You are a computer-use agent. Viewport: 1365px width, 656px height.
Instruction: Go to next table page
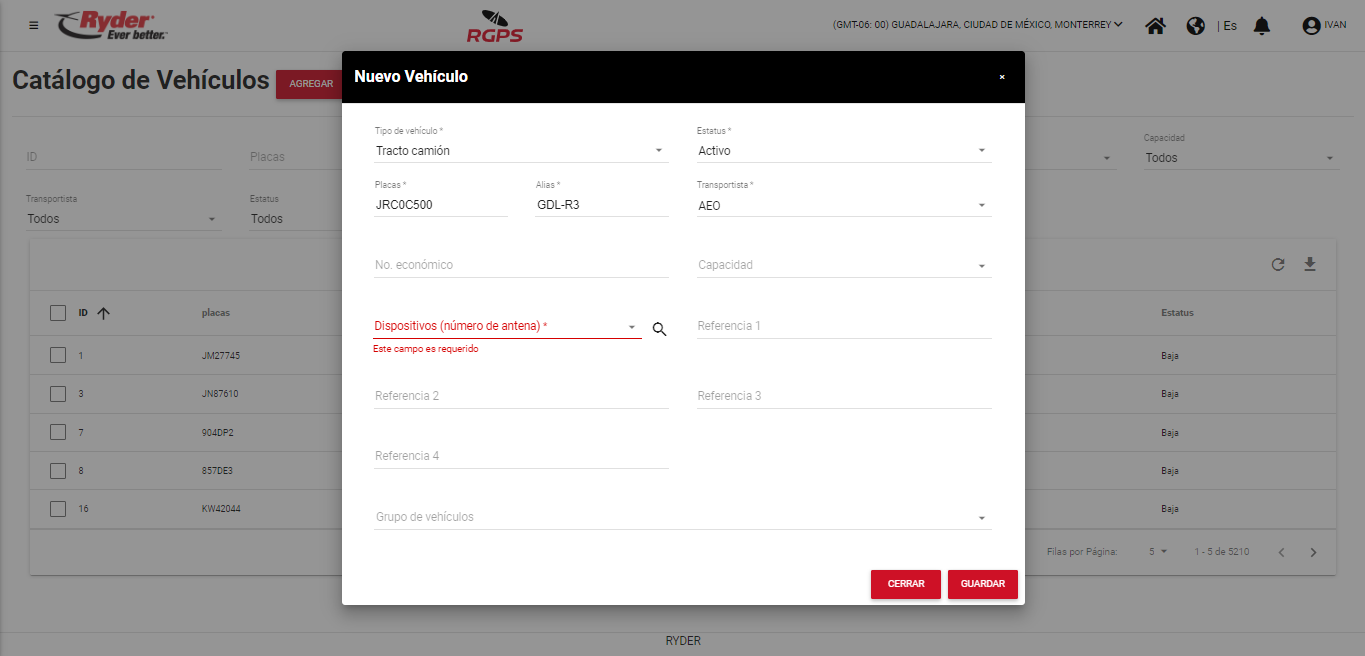pos(1314,552)
